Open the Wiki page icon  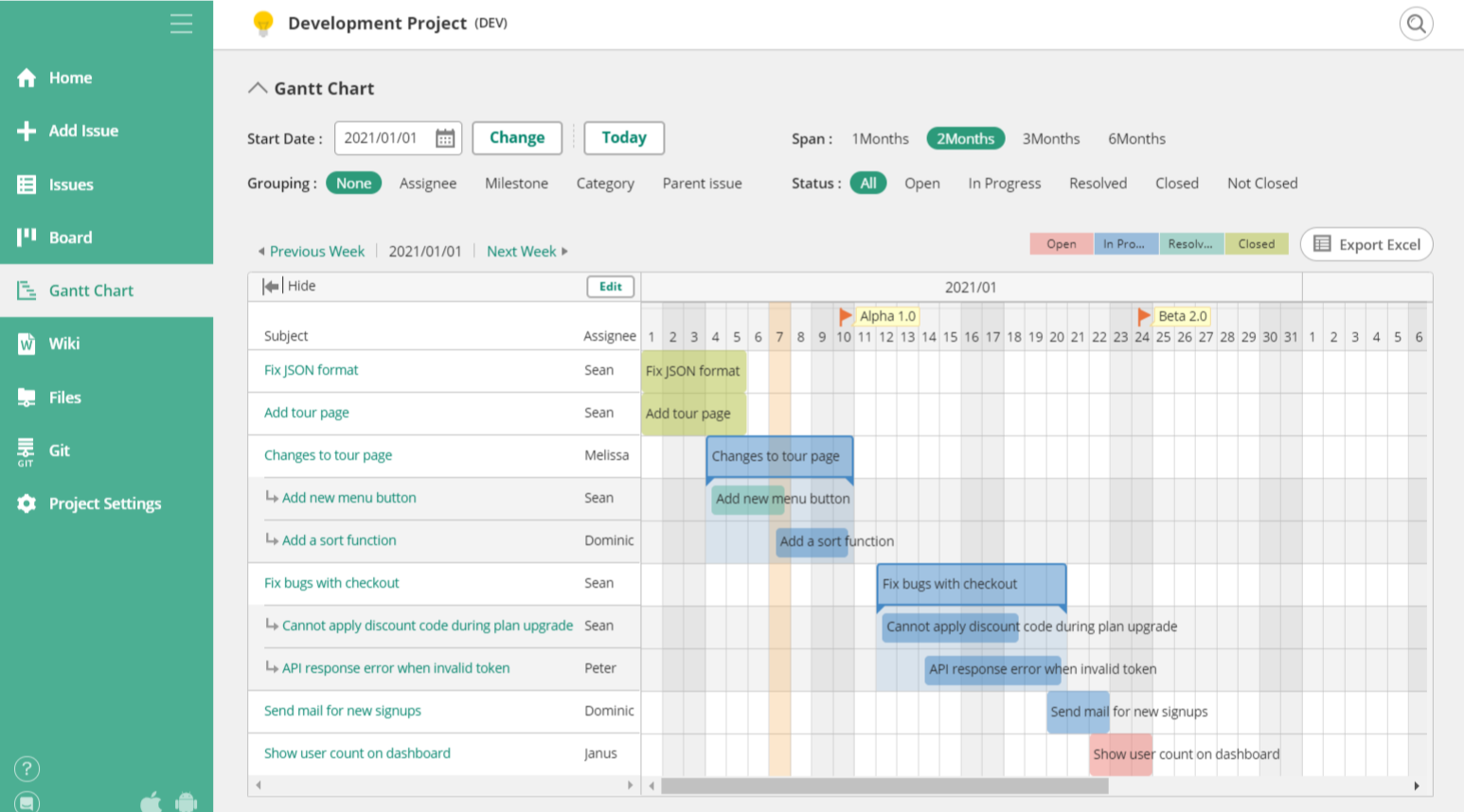(x=26, y=344)
